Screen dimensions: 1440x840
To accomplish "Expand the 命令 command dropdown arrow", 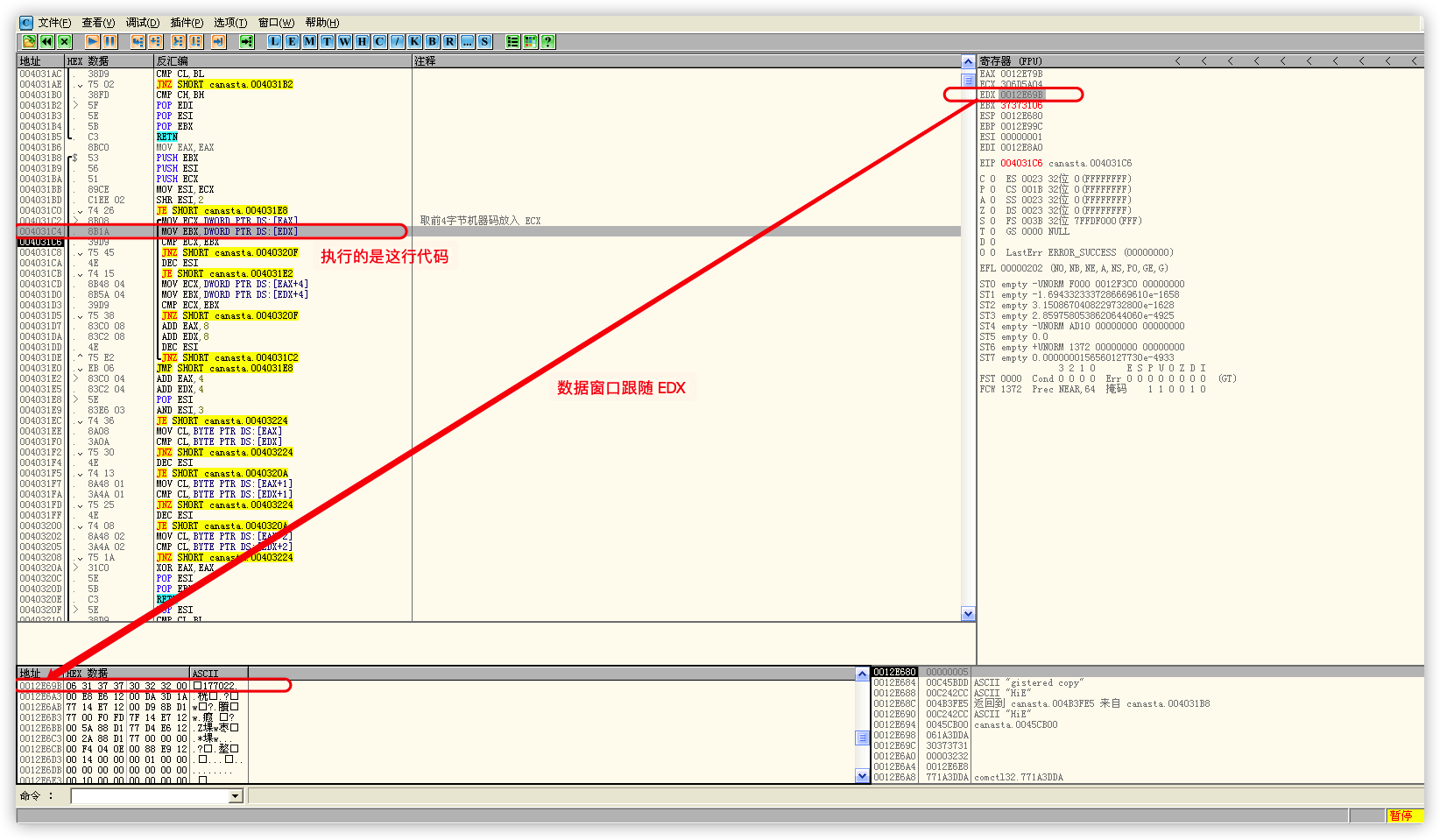I will click(x=235, y=796).
